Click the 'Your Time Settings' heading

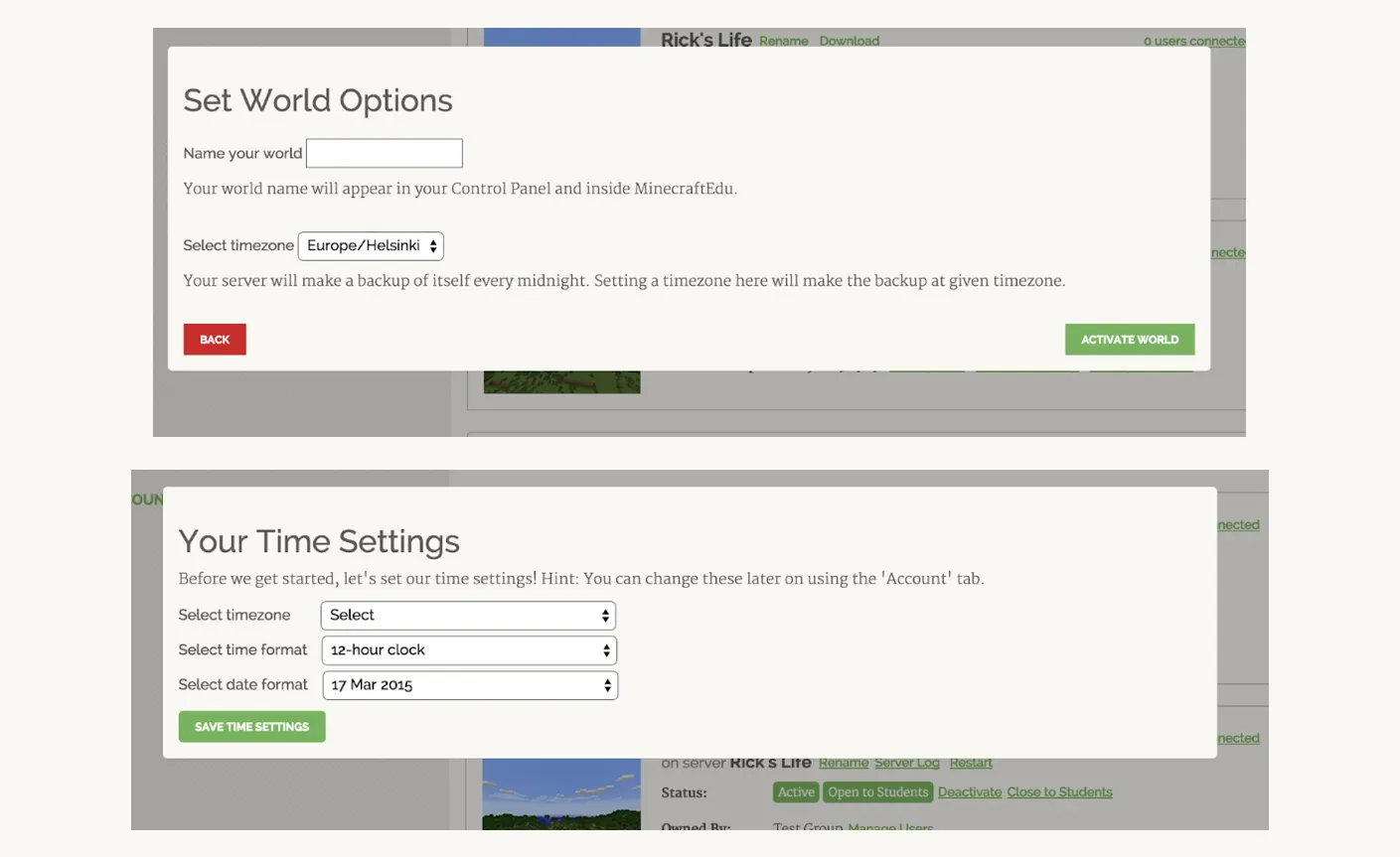(319, 541)
